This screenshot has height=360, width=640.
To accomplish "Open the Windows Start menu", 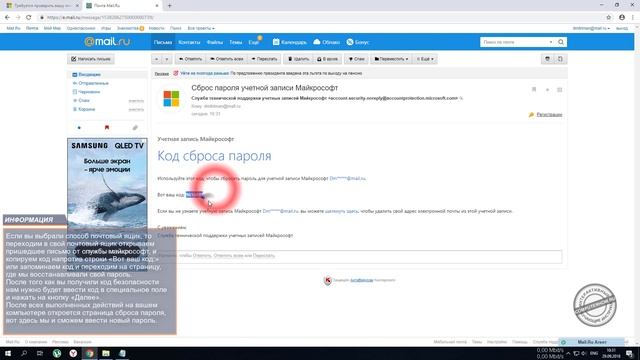I will 8,353.
